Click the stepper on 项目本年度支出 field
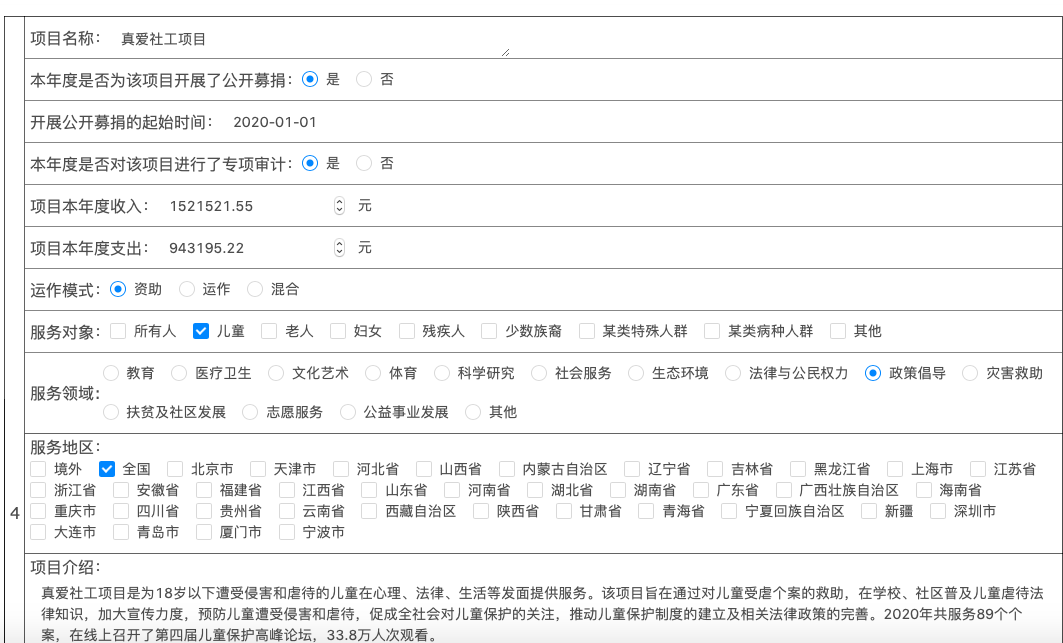 [x=340, y=248]
